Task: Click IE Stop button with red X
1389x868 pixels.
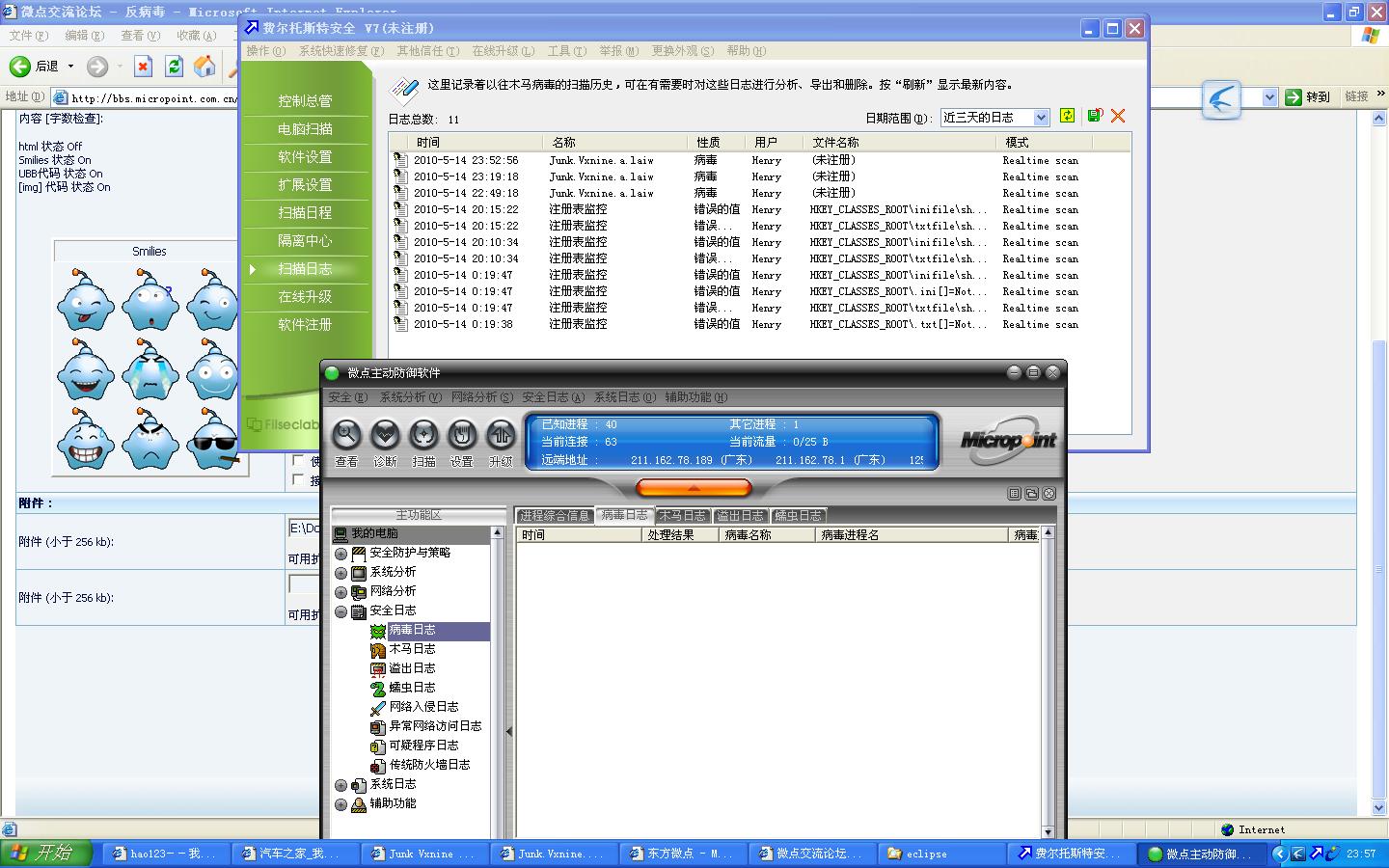Action: [143, 66]
